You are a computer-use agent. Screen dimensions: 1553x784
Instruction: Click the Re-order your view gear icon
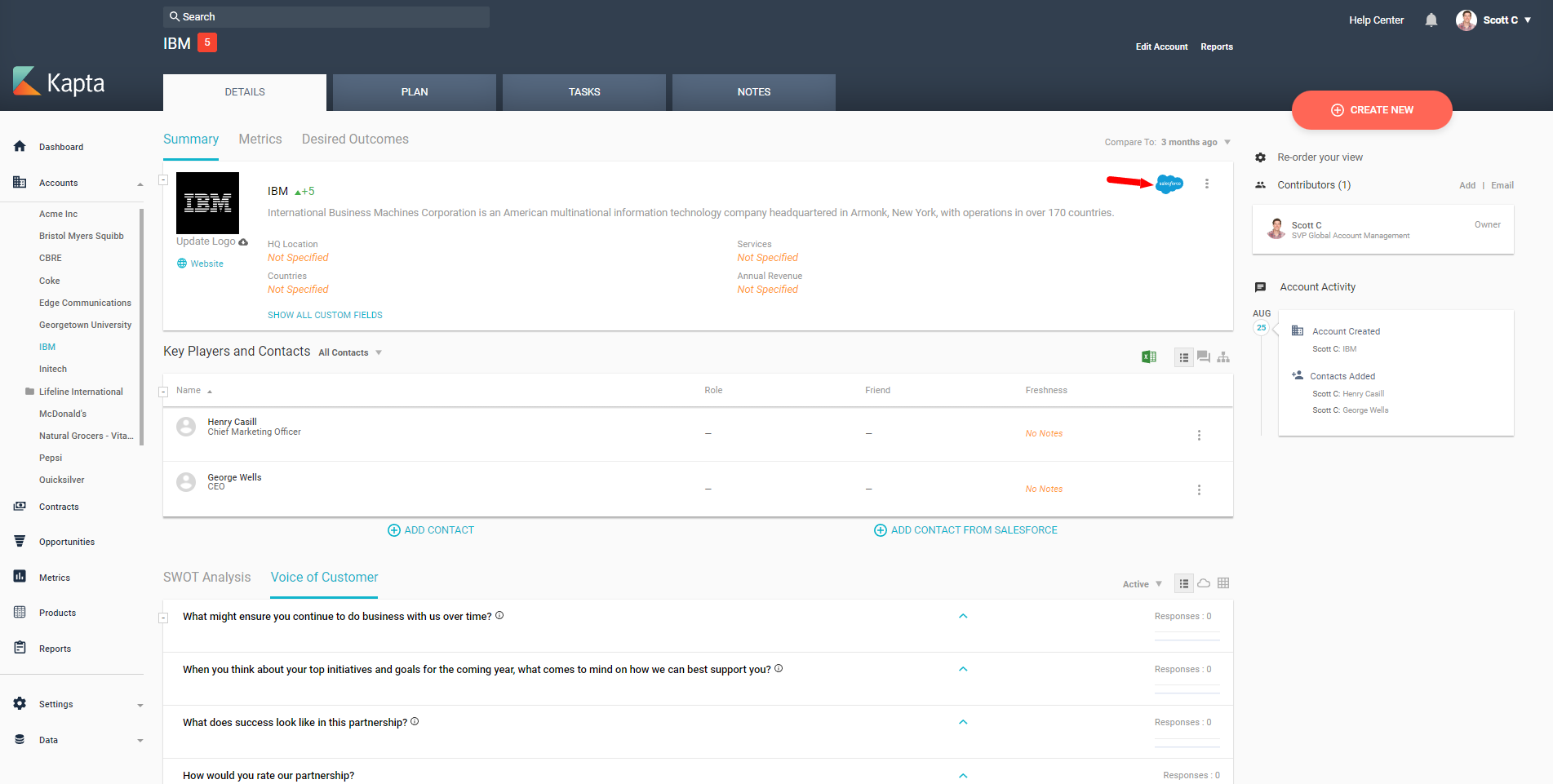(x=1260, y=157)
